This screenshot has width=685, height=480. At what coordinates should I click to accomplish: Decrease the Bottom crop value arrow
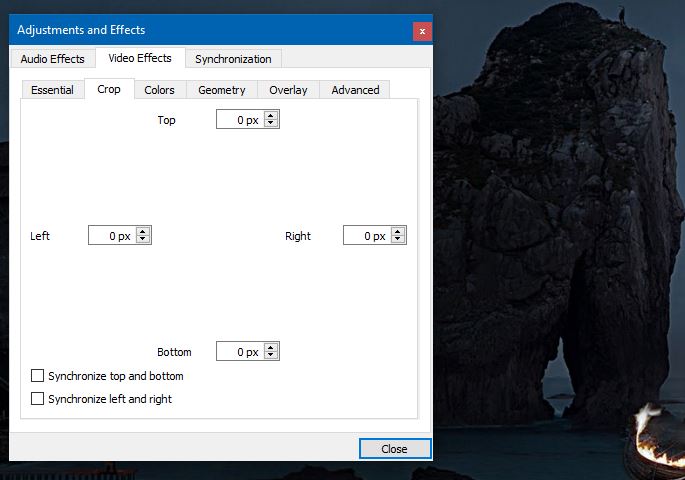[x=271, y=355]
